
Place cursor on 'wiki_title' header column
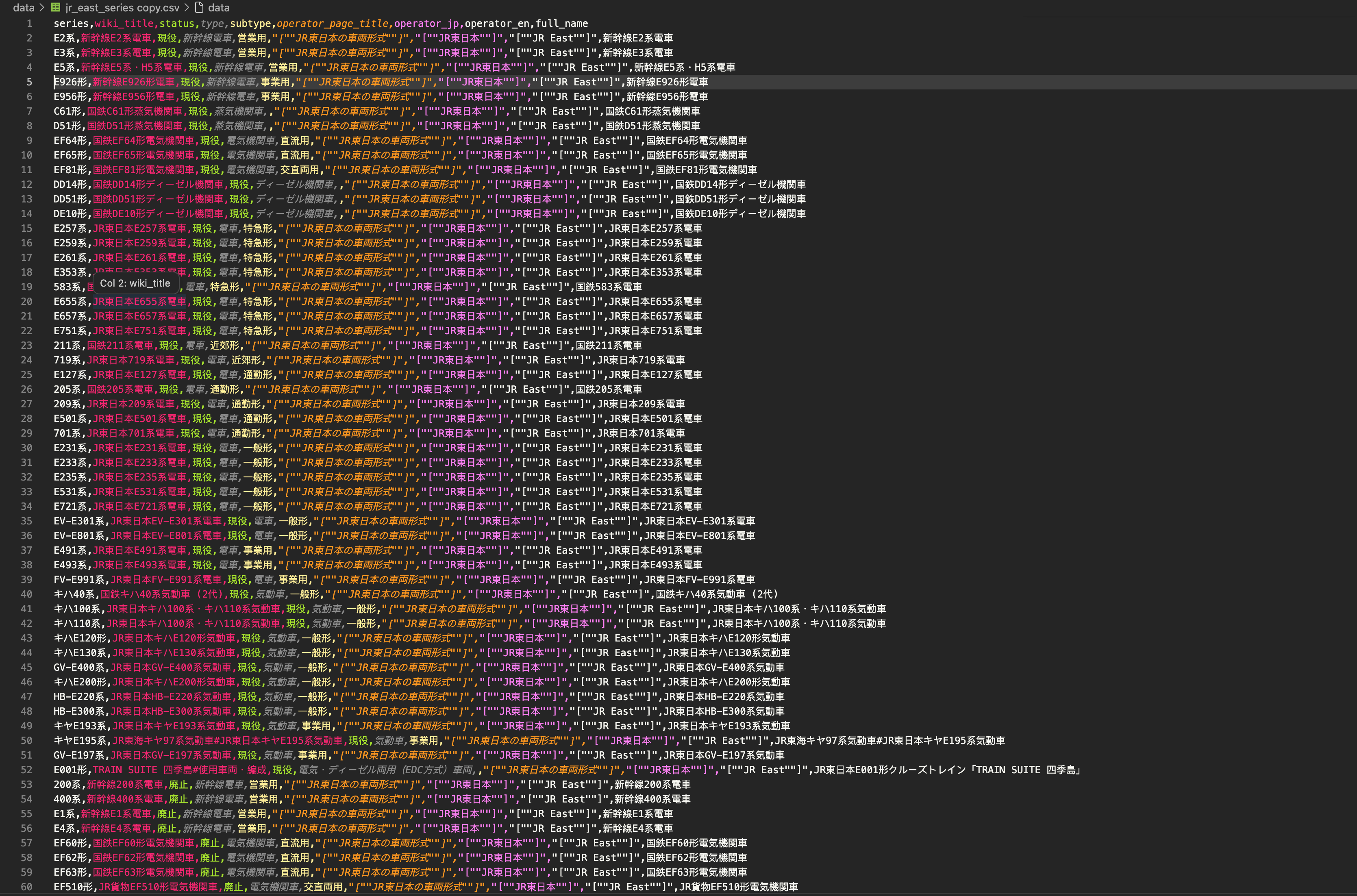[x=124, y=24]
